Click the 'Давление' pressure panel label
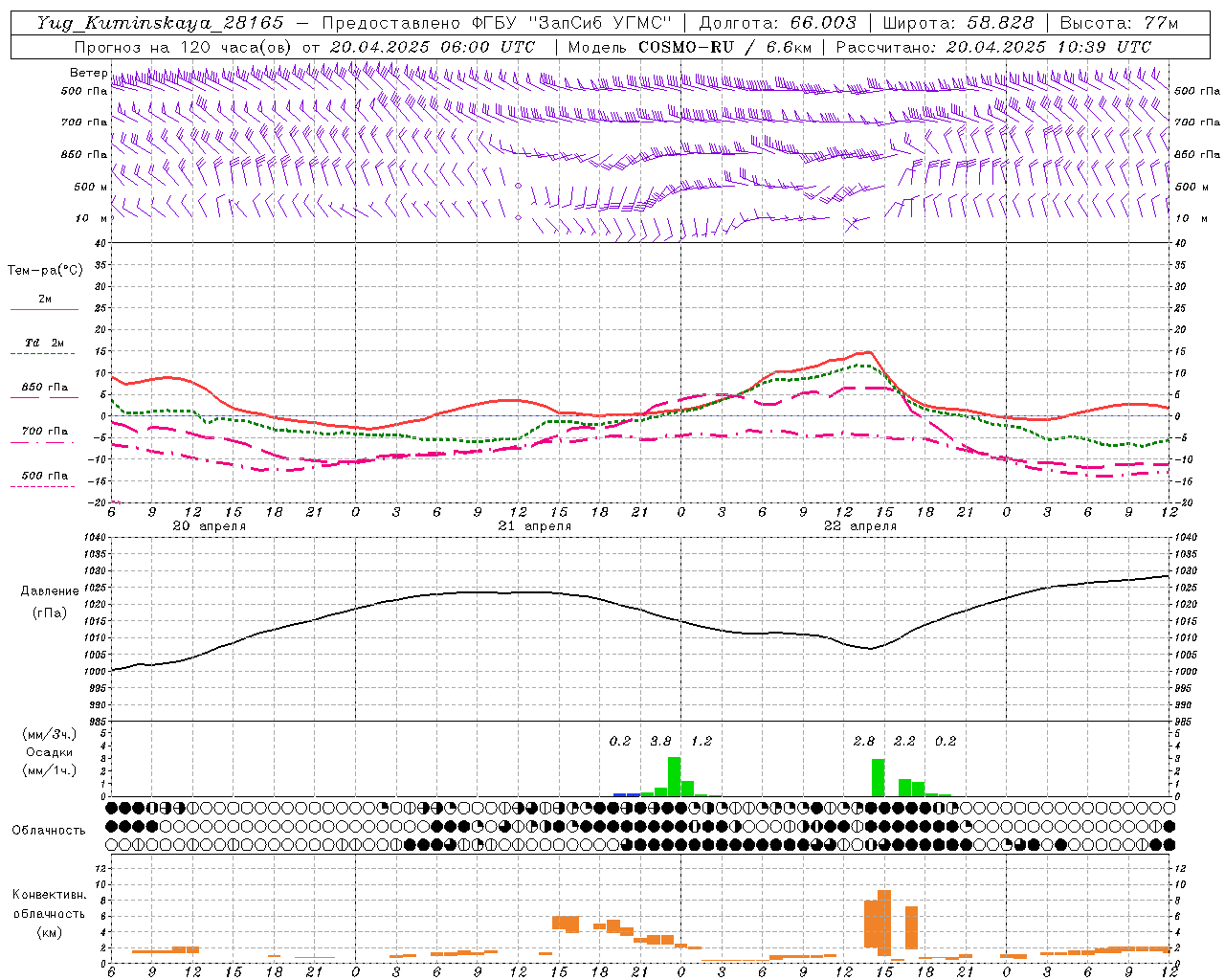The width and height of the screenshot is (1225, 980). tap(49, 591)
